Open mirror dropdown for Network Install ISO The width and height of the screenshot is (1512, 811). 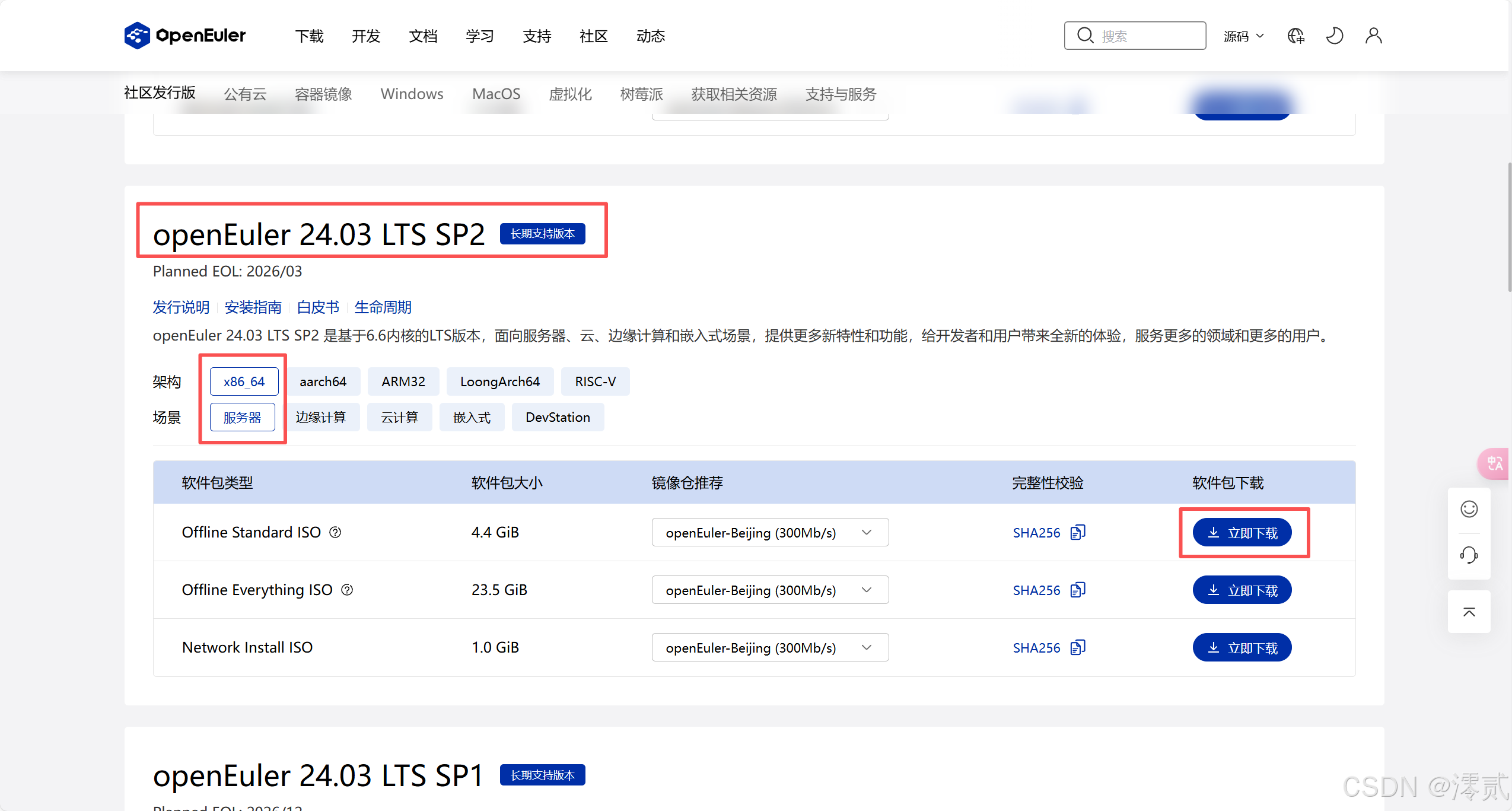769,647
